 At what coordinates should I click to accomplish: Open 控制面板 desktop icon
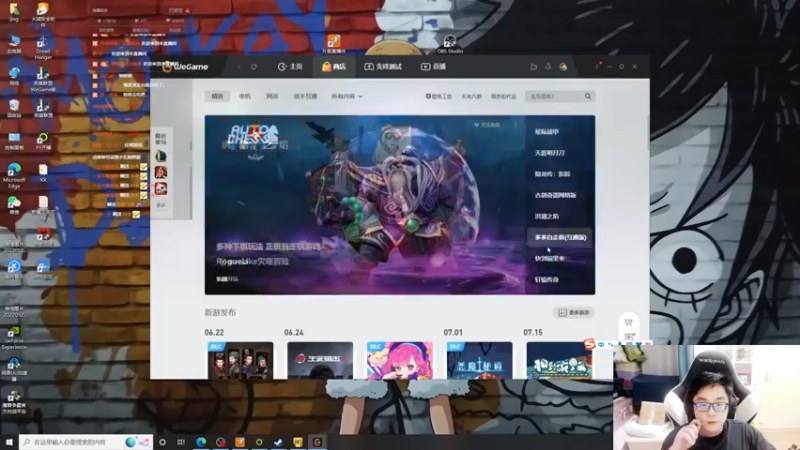pos(14,141)
